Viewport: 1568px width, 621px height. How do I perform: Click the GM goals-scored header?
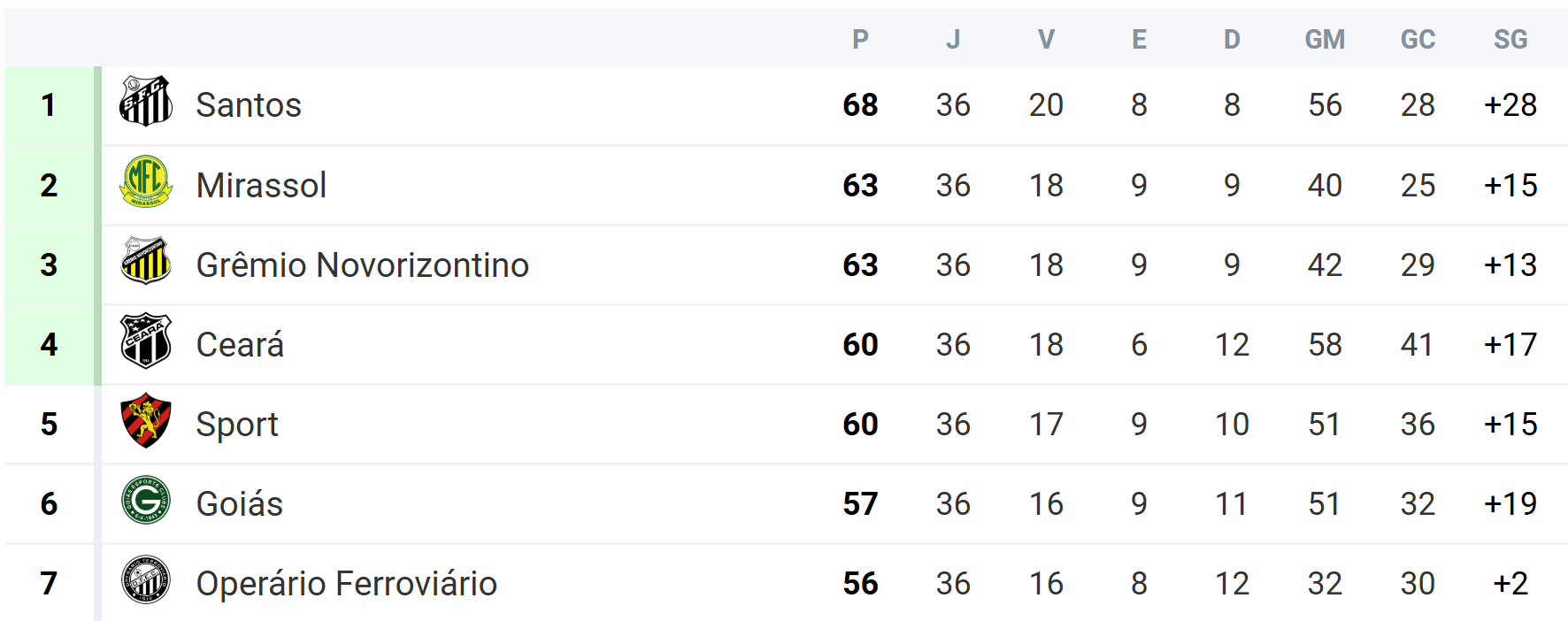coord(1325,40)
